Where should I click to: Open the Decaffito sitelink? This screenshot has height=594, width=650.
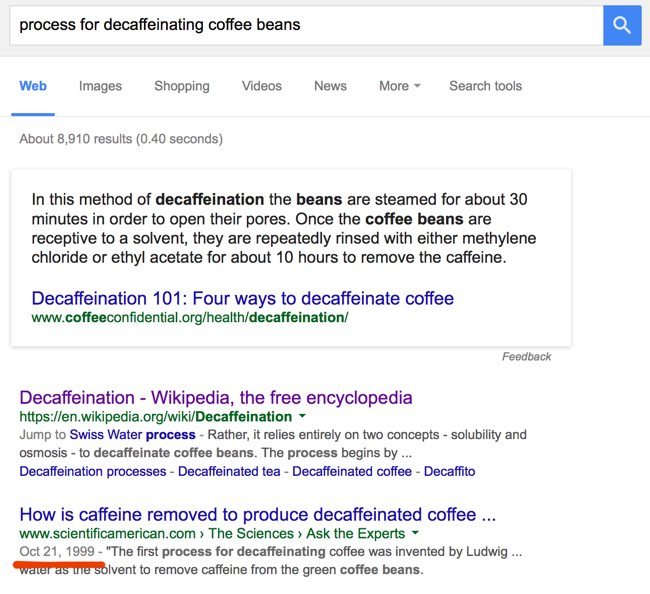(449, 471)
